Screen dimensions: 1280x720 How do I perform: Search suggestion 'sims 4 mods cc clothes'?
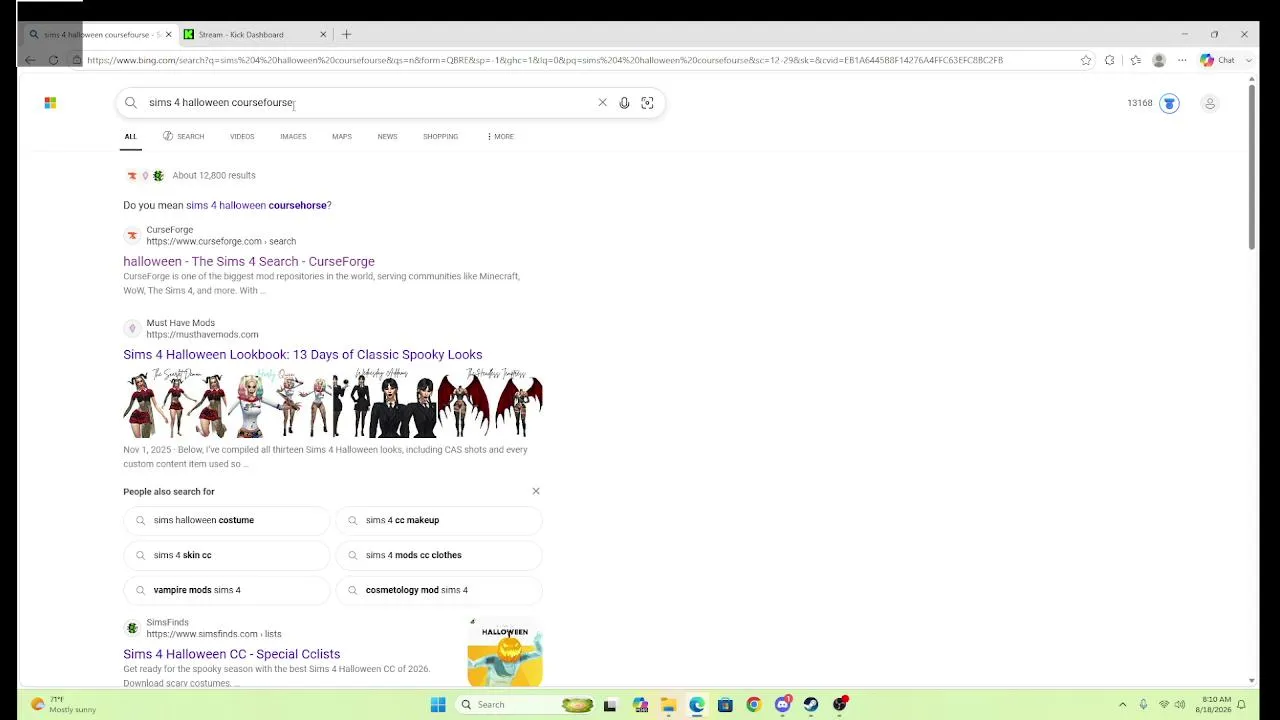tap(439, 555)
